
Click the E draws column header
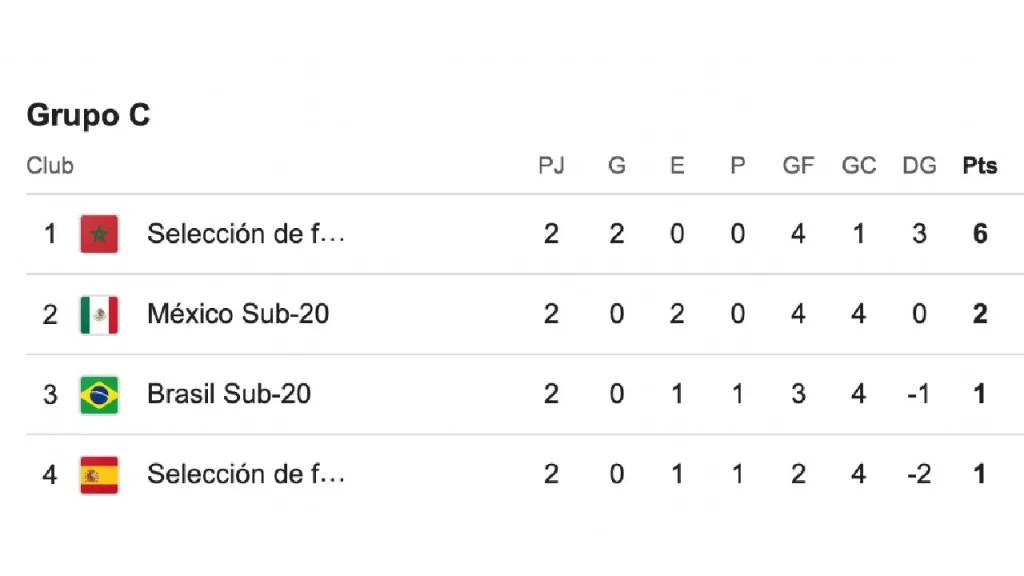click(677, 166)
